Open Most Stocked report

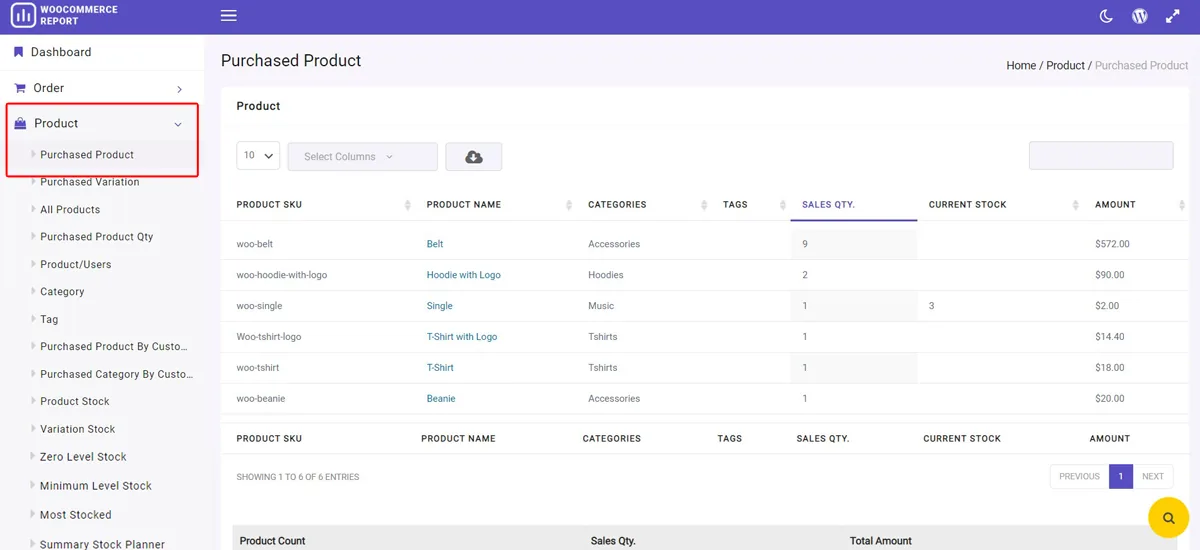tap(76, 515)
